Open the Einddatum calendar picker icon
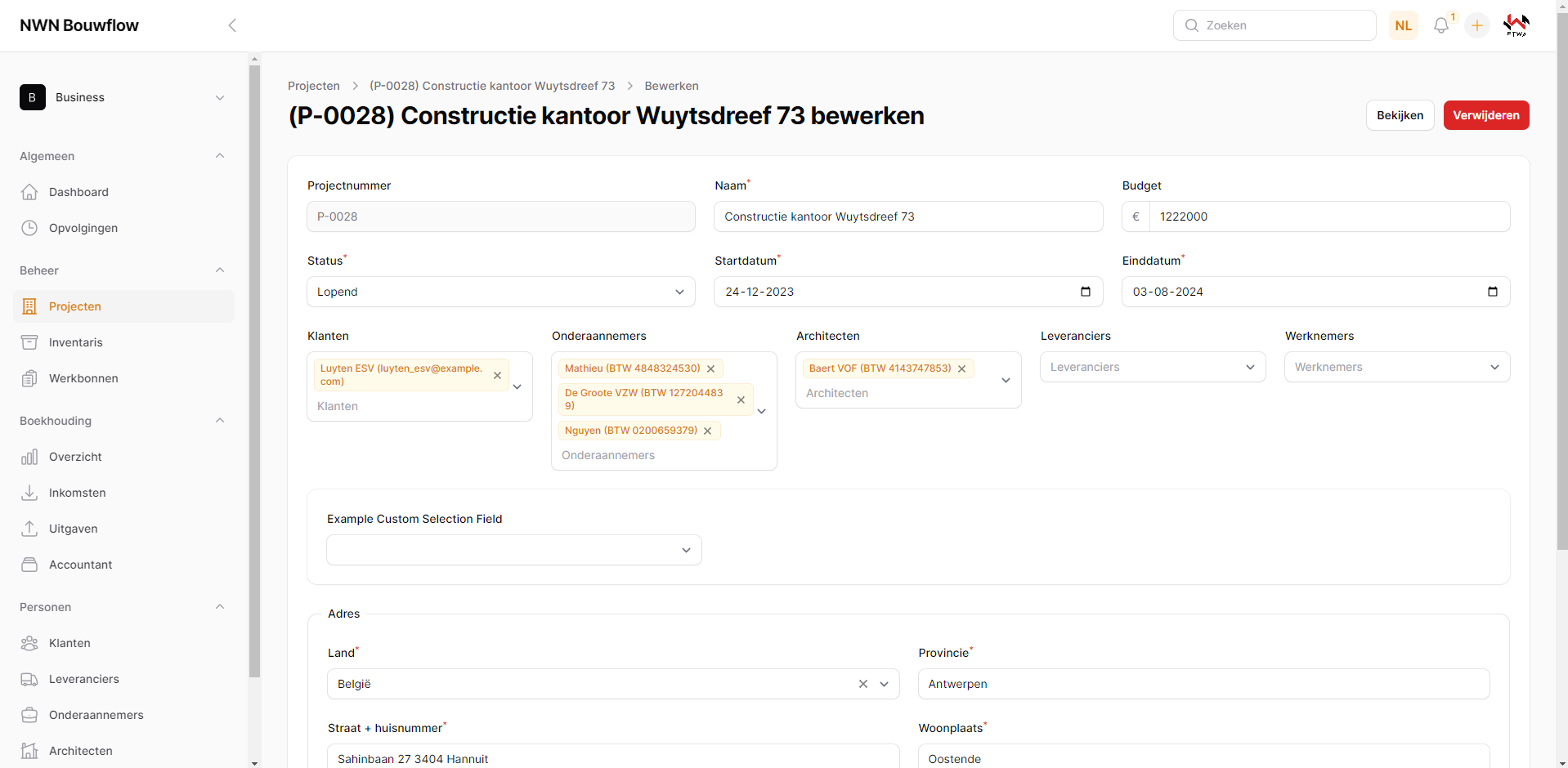 (1492, 292)
